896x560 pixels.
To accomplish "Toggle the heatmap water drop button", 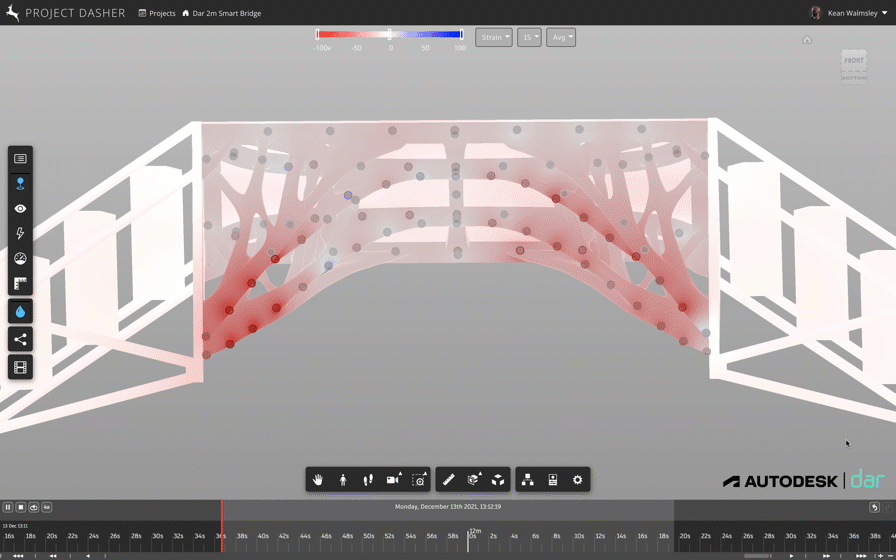I will point(20,312).
